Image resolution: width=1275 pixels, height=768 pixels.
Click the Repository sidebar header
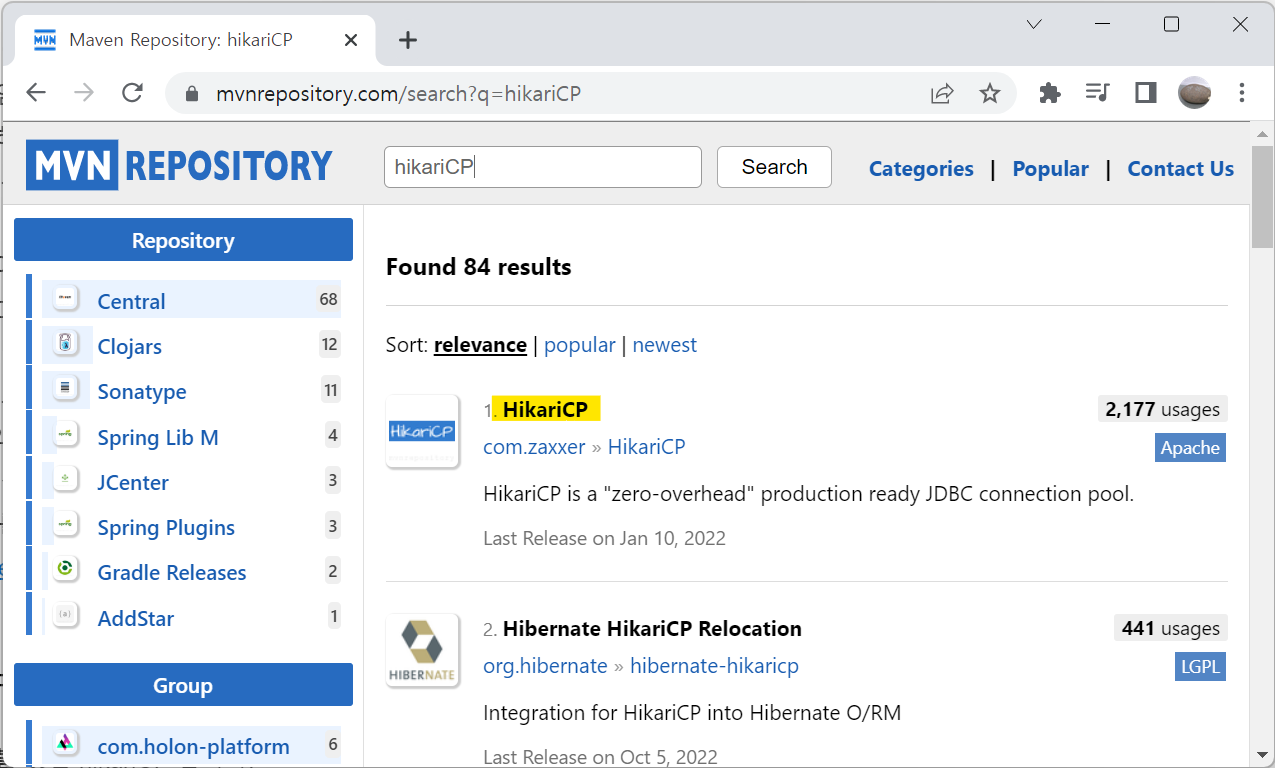coord(183,240)
